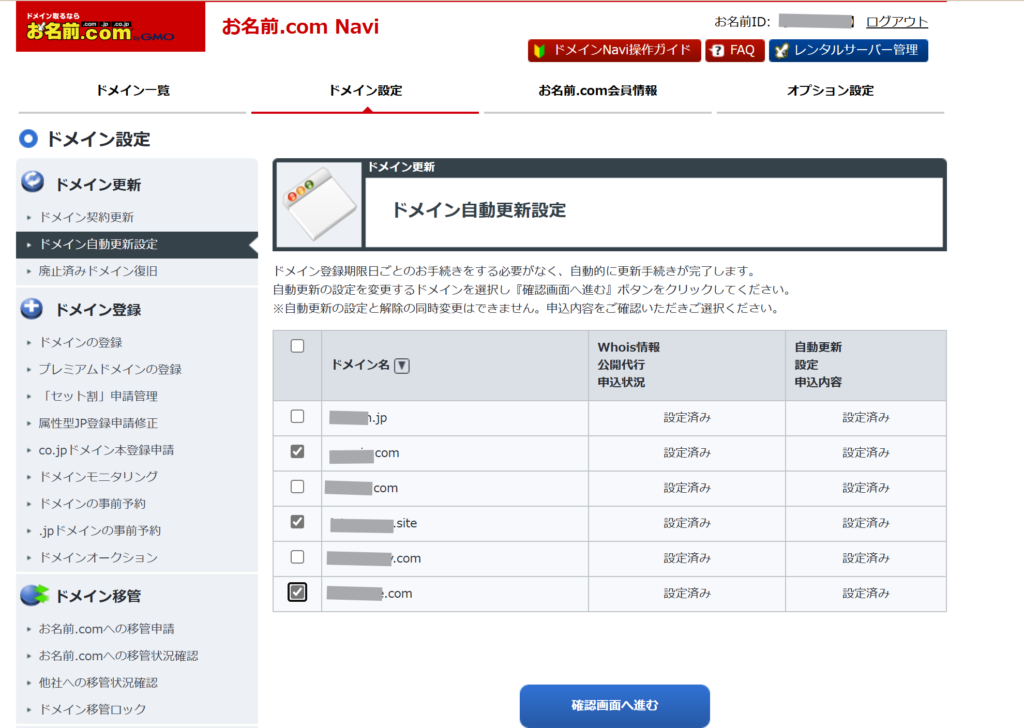The width and height of the screenshot is (1024, 728).
Task: Uncheck the first checked com domain row
Action: click(297, 452)
